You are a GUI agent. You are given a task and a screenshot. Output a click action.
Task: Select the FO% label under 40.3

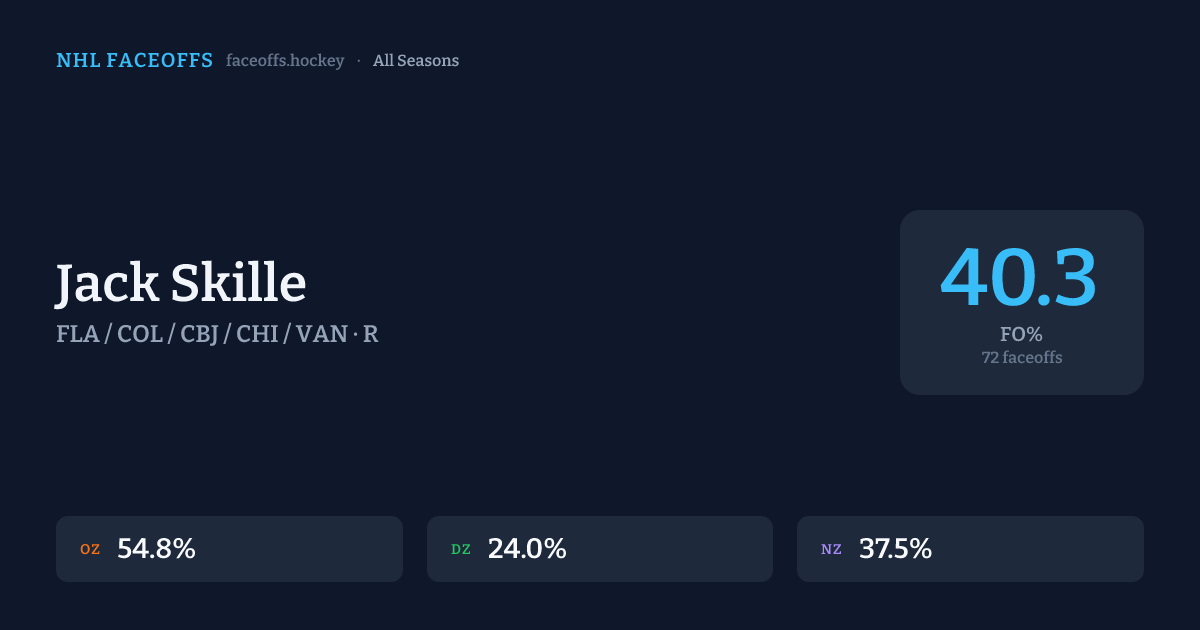pos(1021,335)
